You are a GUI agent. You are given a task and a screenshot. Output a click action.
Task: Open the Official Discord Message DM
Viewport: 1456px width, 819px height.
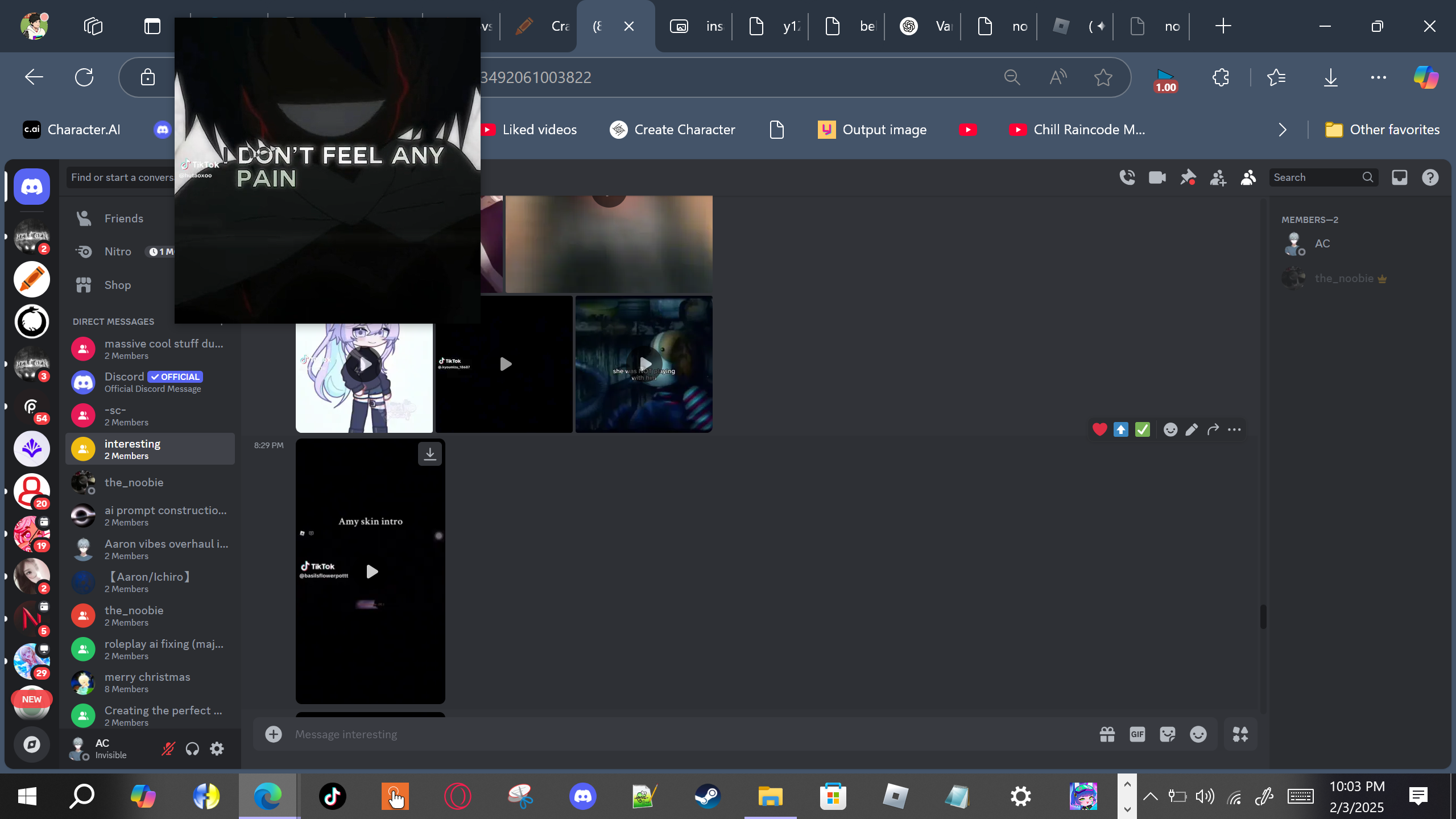[x=150, y=382]
